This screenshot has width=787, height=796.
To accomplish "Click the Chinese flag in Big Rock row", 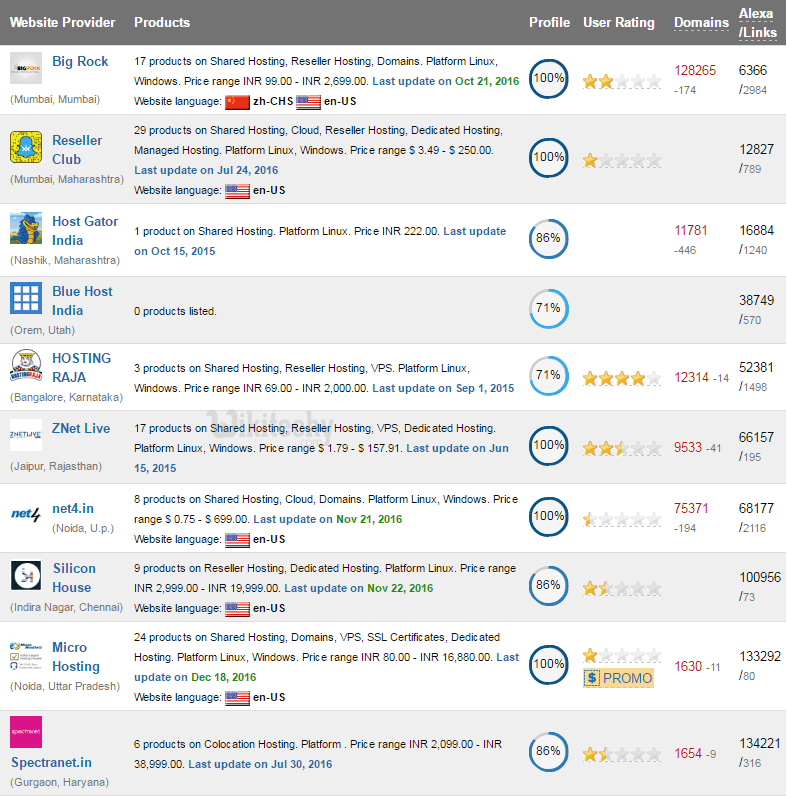I will click(238, 102).
